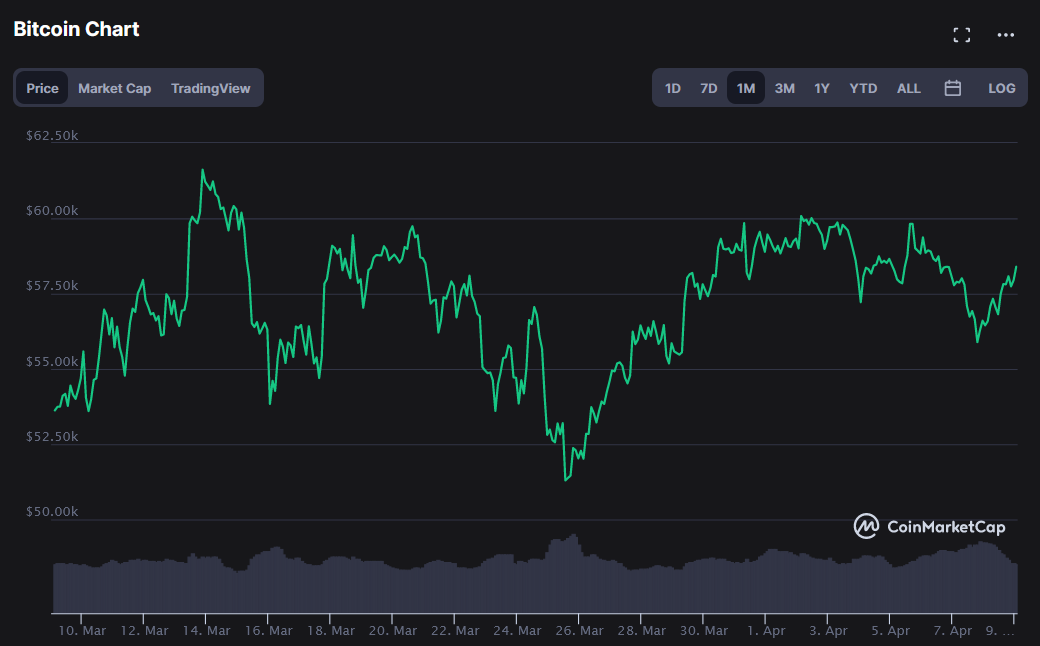The image size is (1040, 646).
Task: Click the 7. Apr date axis label
Action: click(952, 631)
